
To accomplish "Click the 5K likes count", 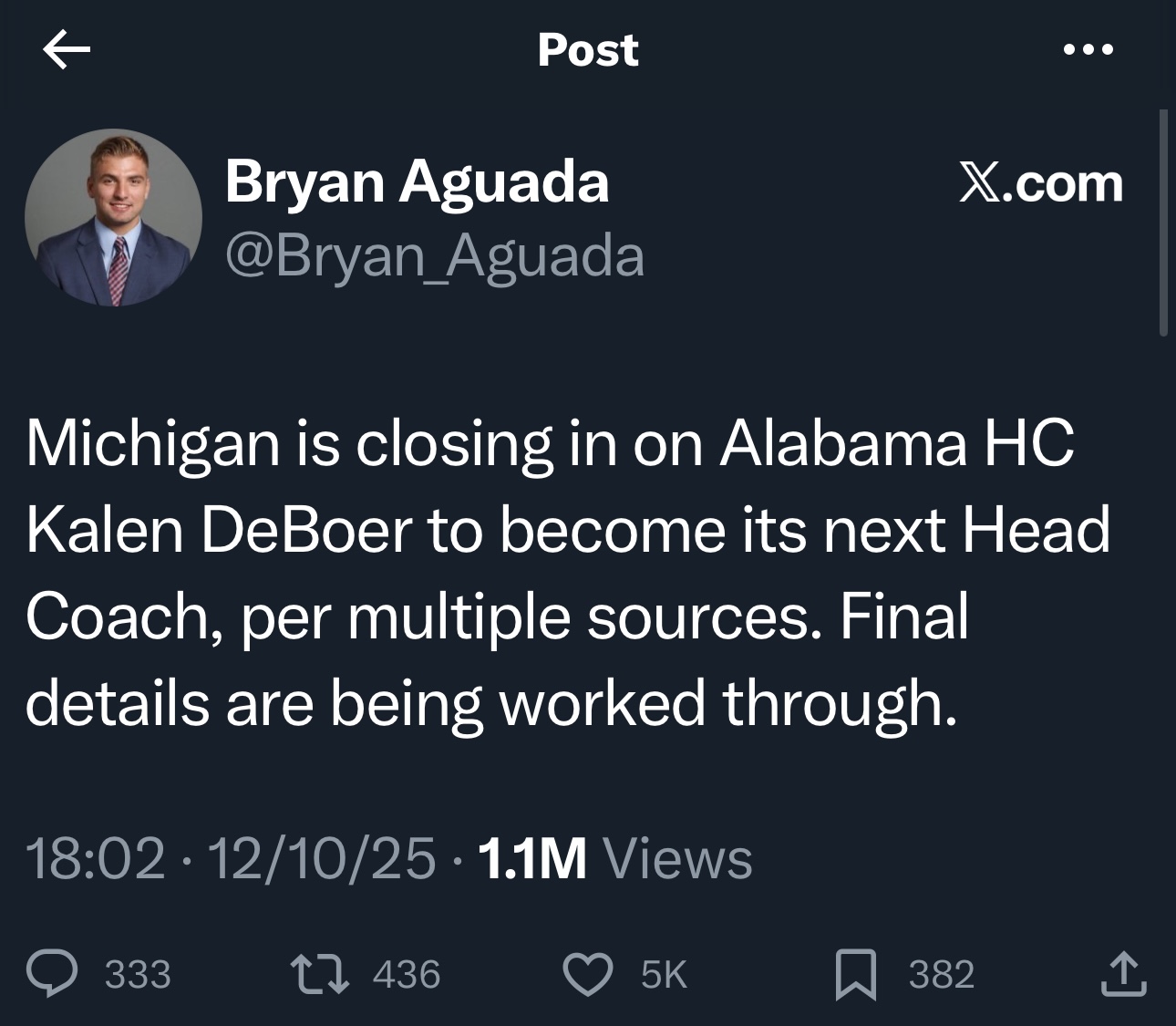I will [663, 975].
